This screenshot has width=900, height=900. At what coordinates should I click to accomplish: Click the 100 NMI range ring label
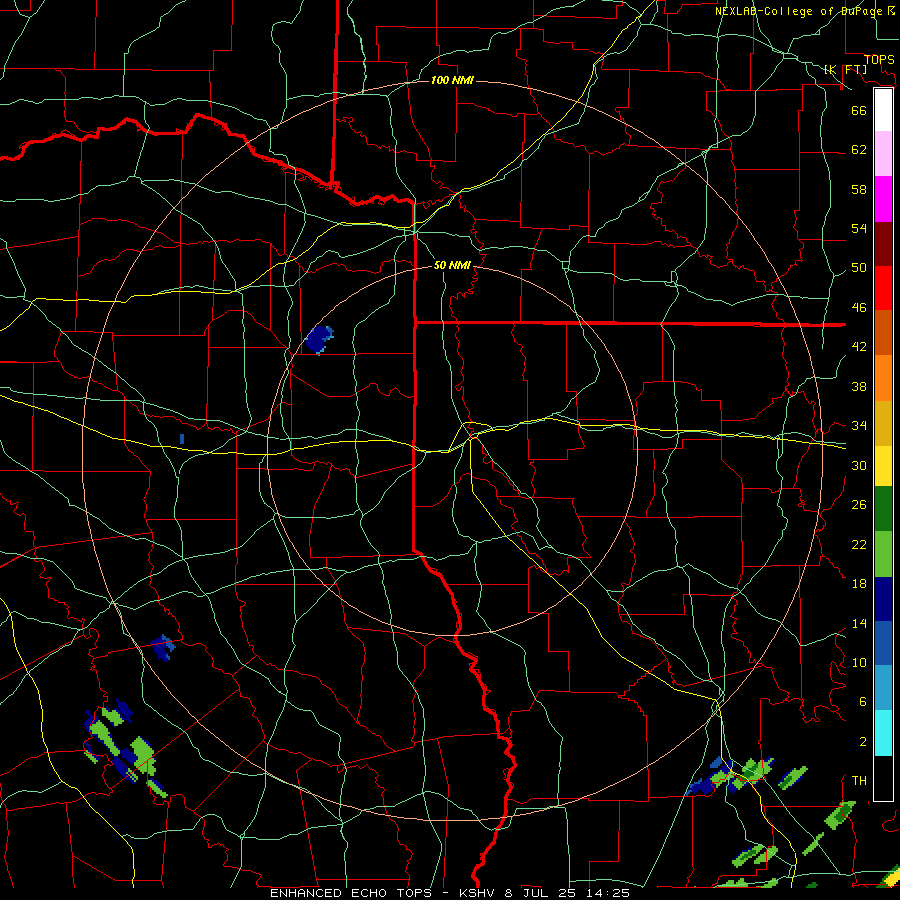[x=452, y=80]
